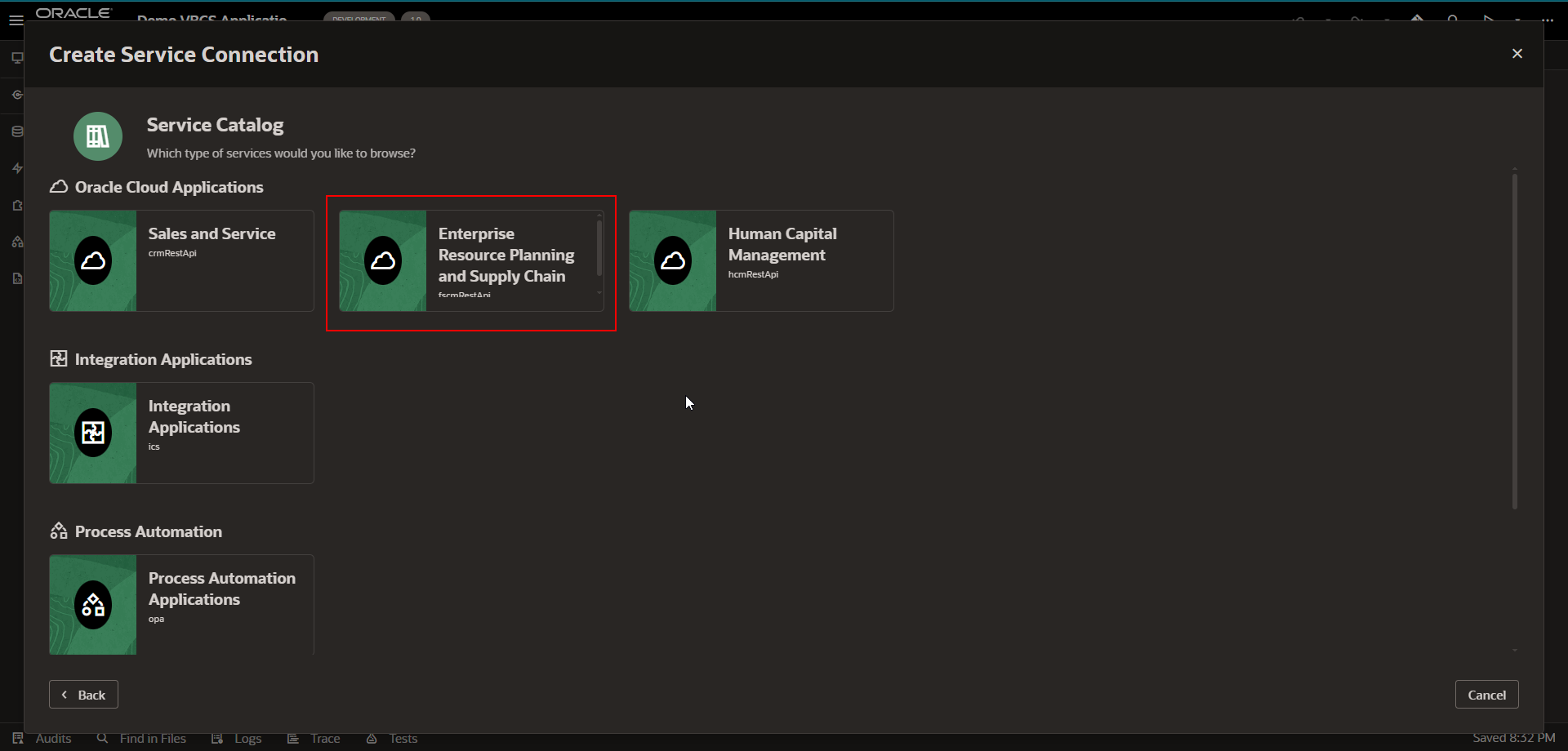Click the Enterprise Resource Planning cloud icon

pos(383,261)
